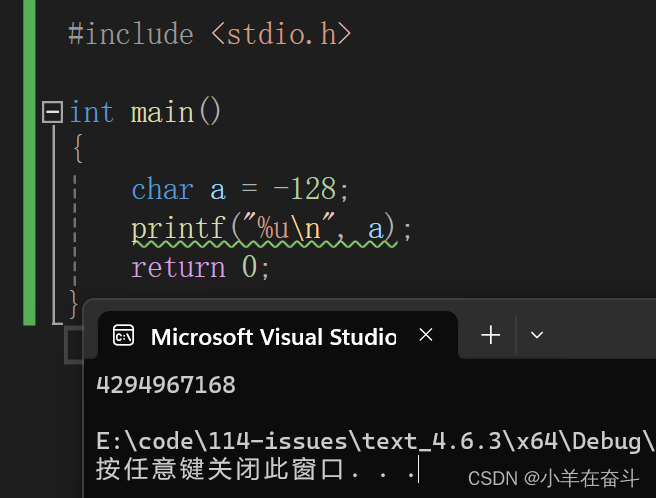656x498 pixels.
Task: Click the main function name
Action: click(164, 112)
